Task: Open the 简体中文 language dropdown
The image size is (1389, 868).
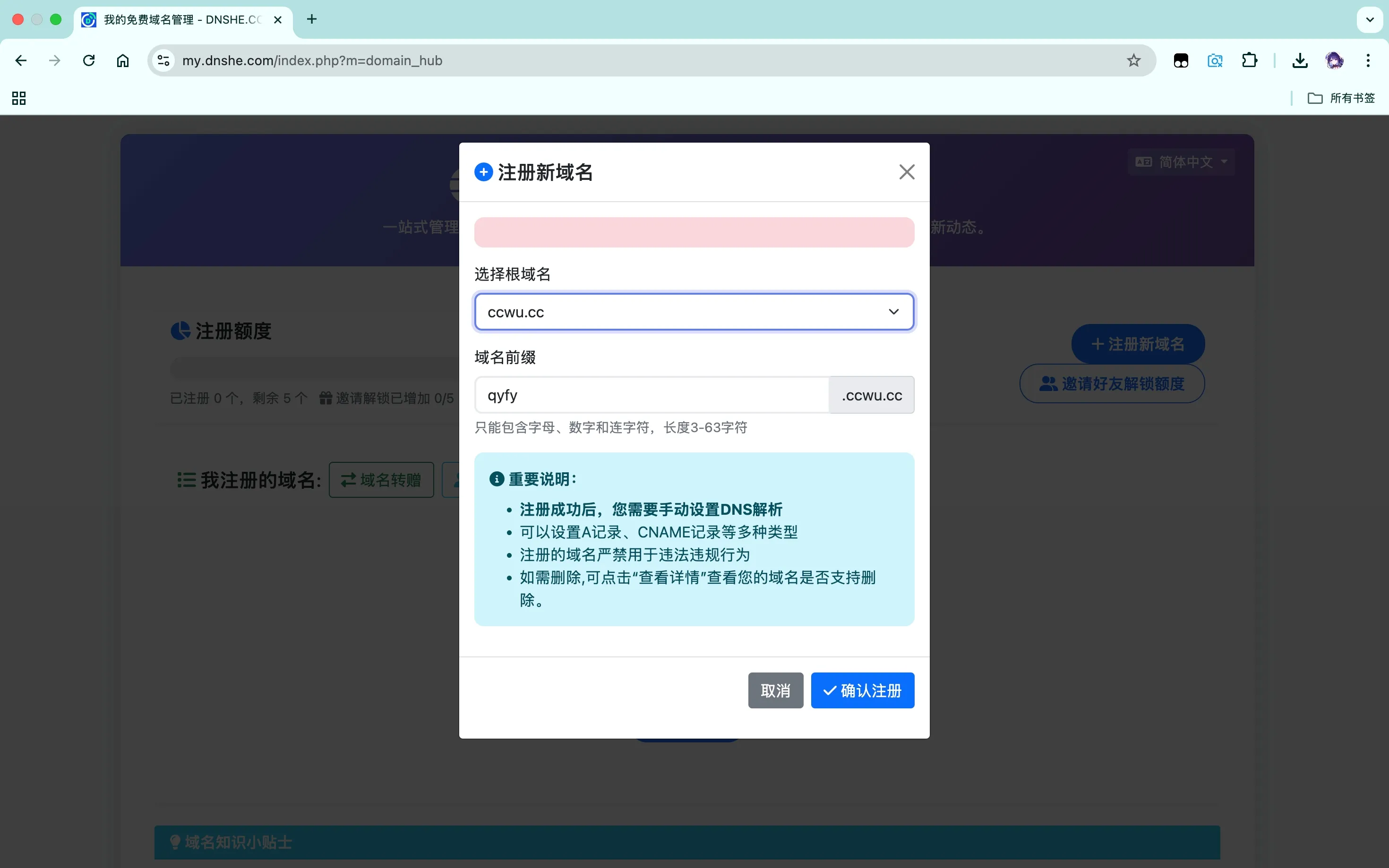Action: [x=1181, y=162]
